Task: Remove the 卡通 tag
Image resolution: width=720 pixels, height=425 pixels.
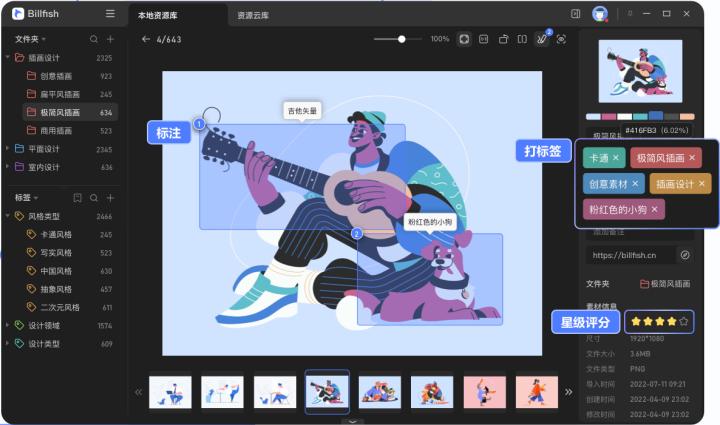Action: 616,158
